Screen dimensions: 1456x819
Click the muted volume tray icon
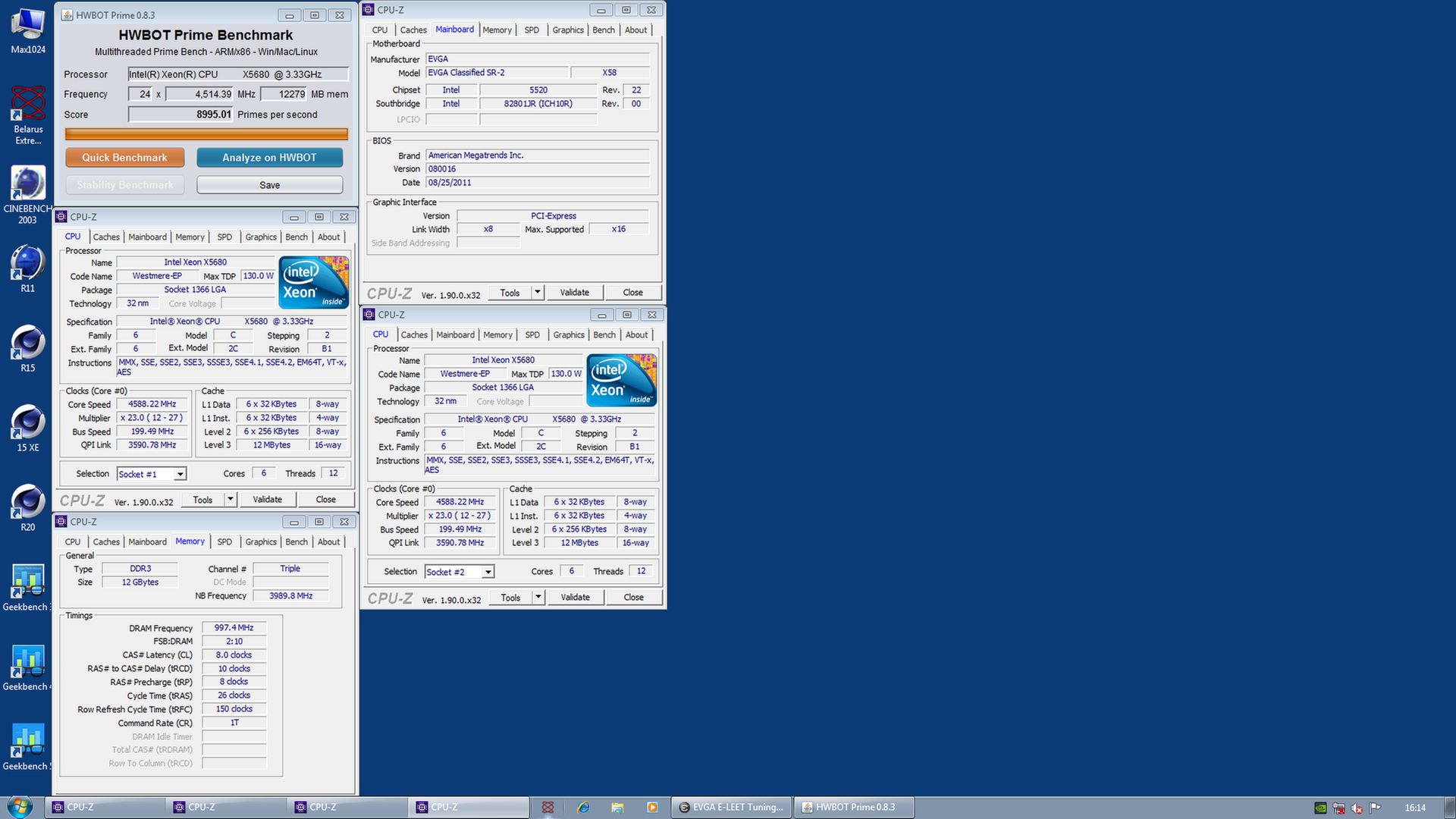[1357, 808]
